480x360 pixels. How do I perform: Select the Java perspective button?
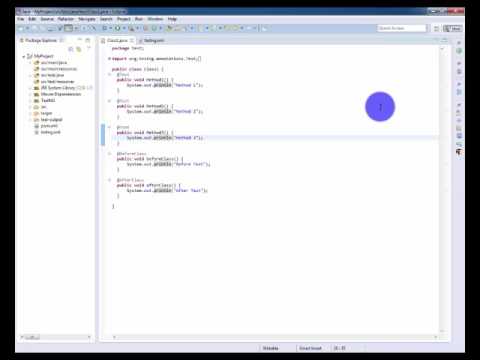[x=452, y=28]
